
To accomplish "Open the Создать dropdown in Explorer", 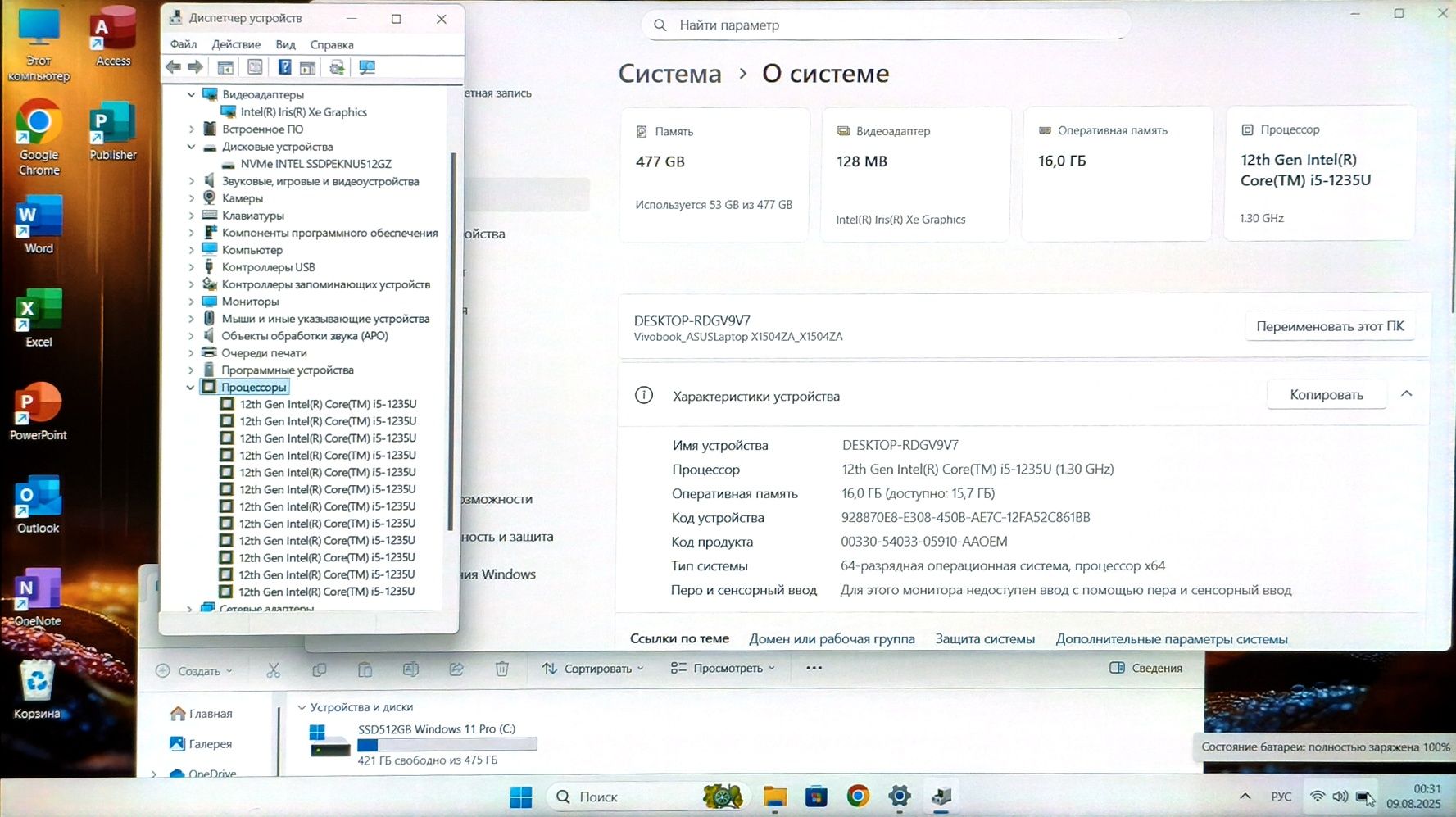I will coord(194,671).
